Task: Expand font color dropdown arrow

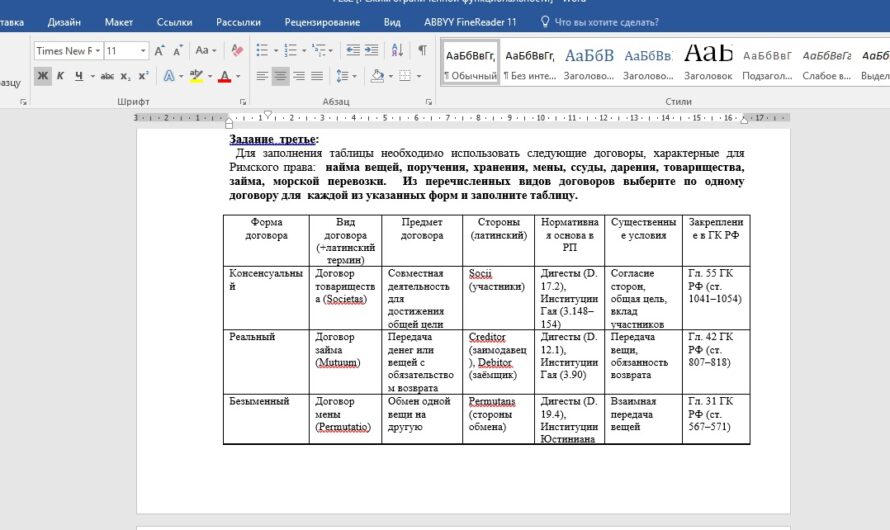Action: click(x=238, y=76)
